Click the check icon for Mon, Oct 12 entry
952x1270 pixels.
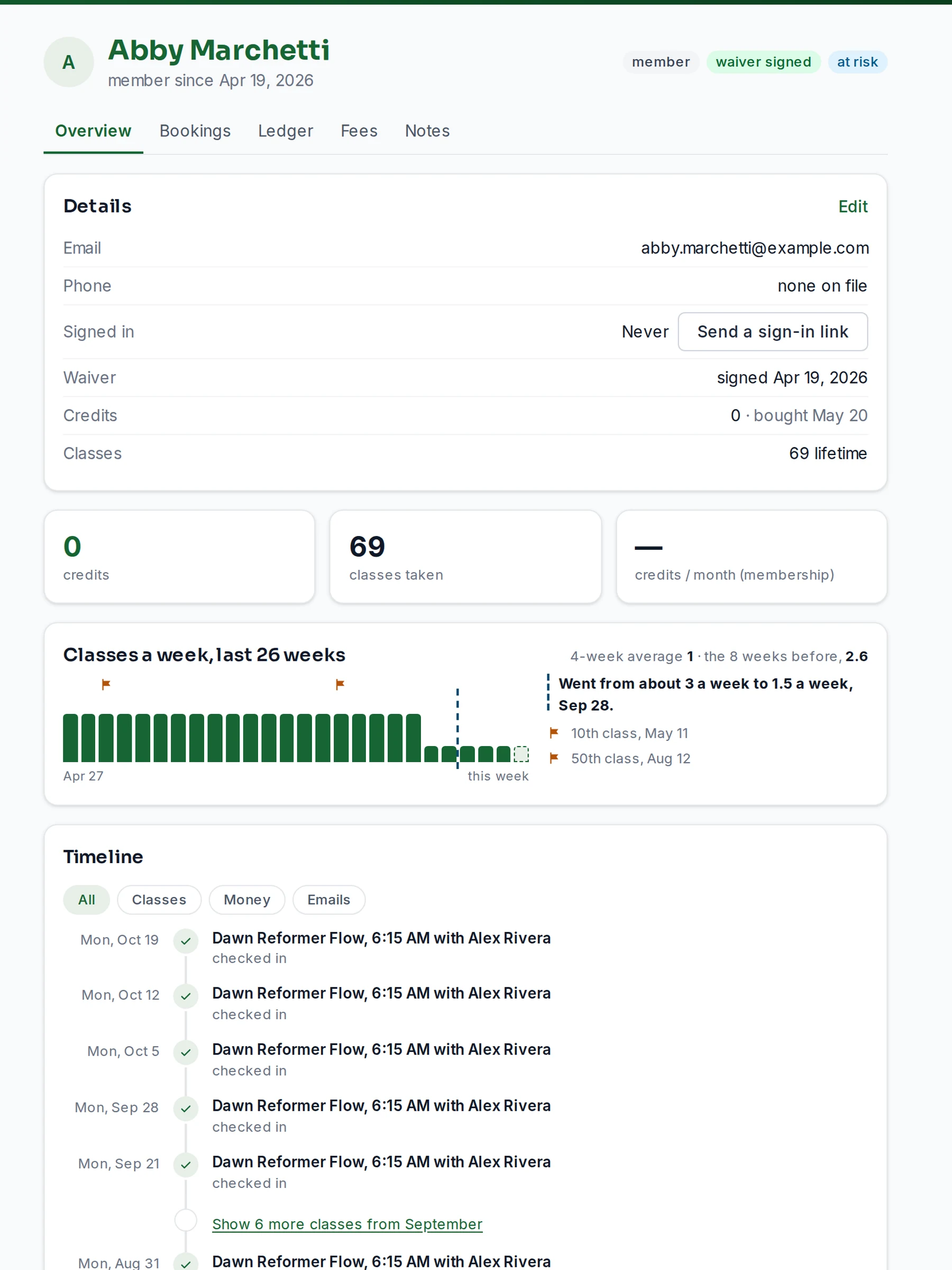[186, 996]
